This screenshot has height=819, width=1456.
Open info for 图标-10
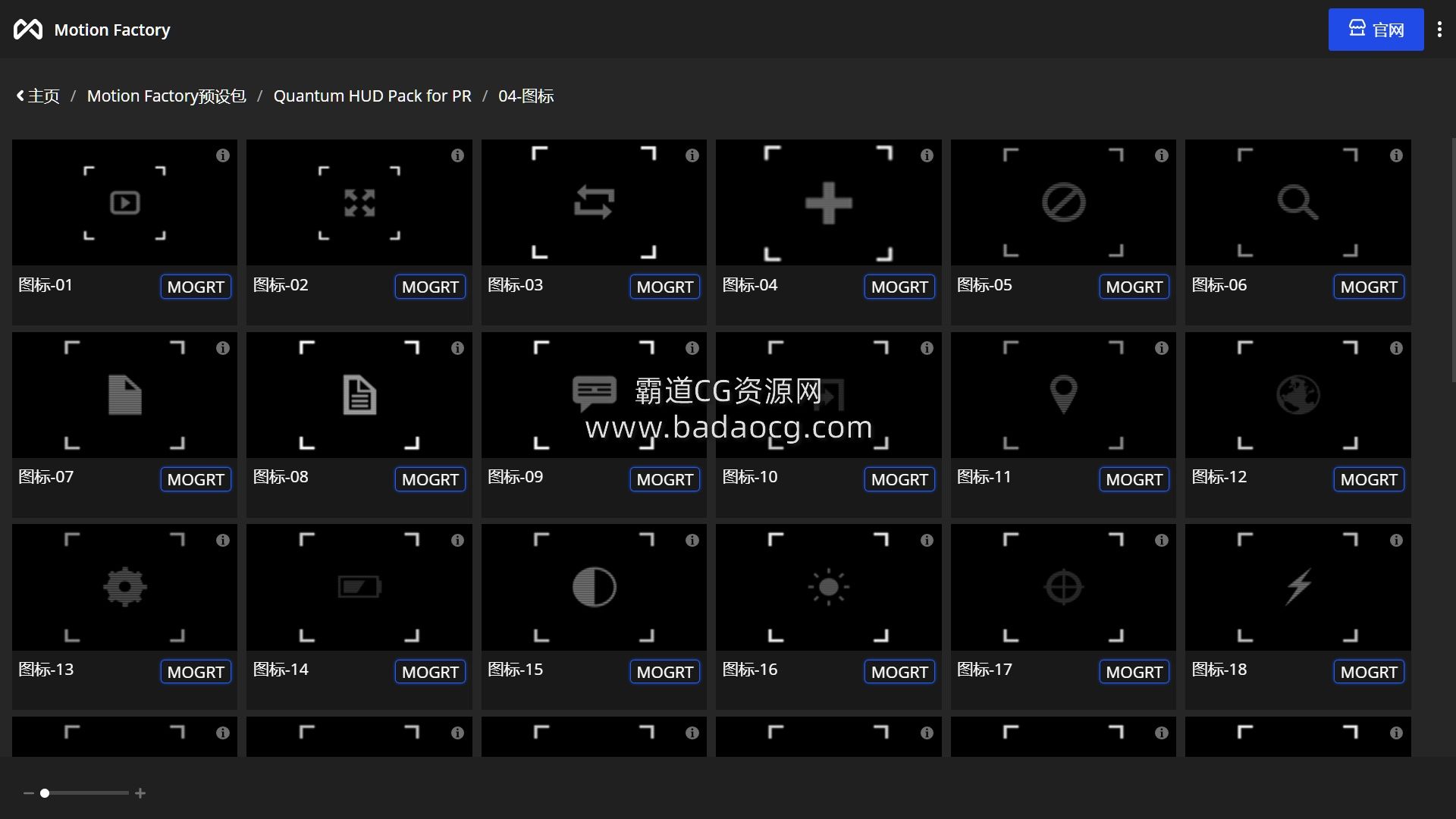[927, 348]
